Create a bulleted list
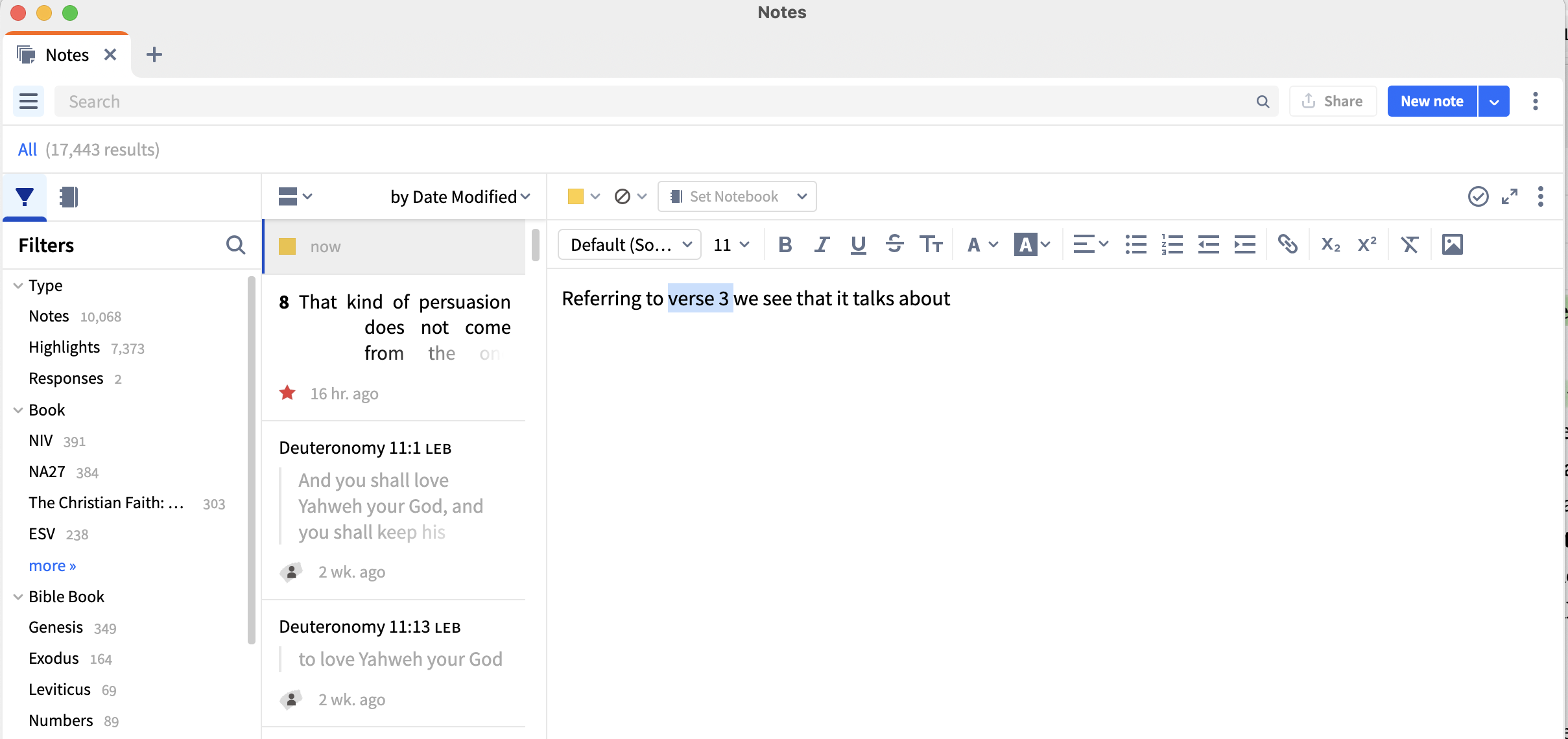Screen dimensions: 1568x739 [x=1135, y=245]
